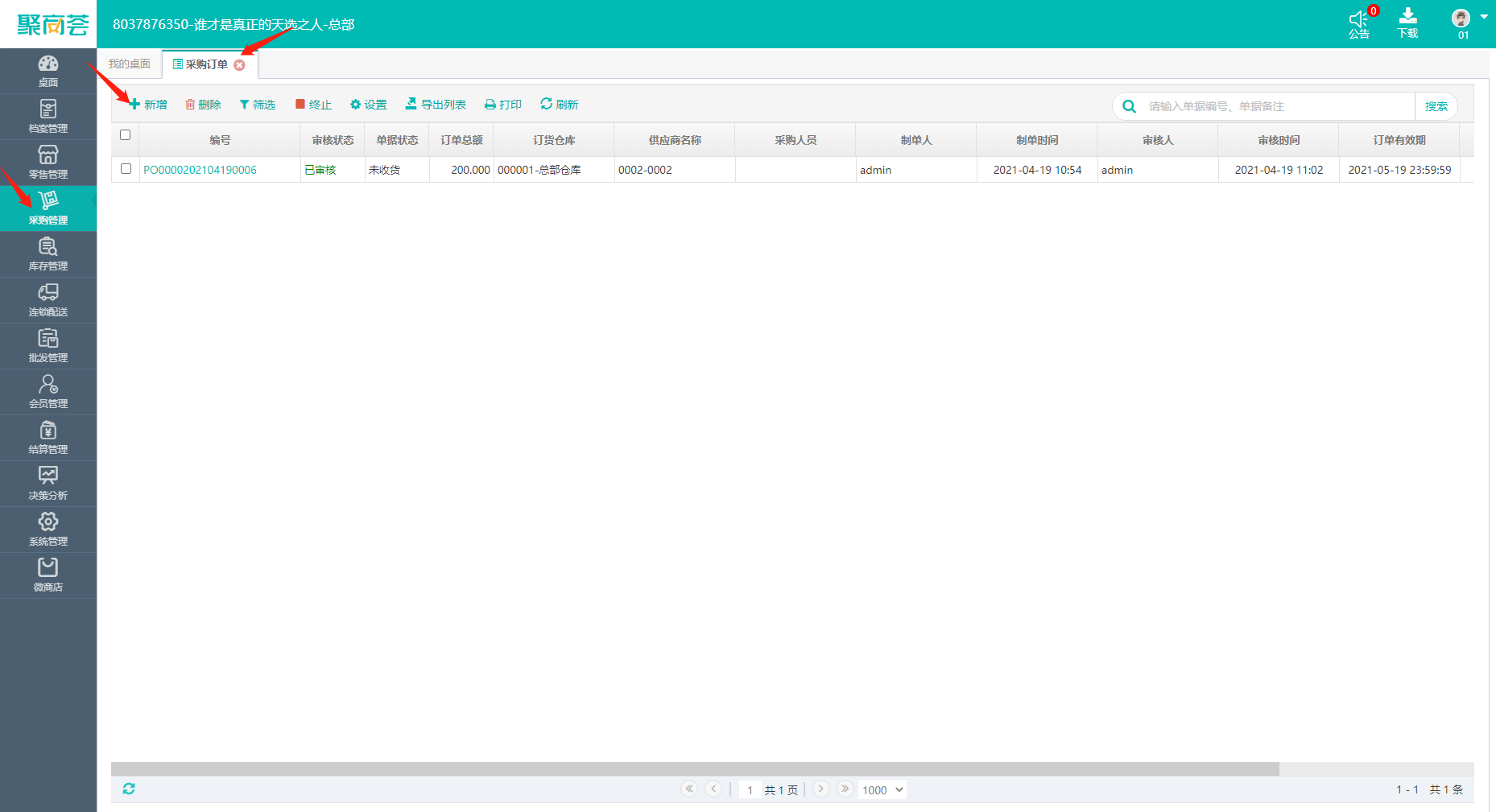Click 导出列表 export list
The image size is (1496, 812).
tap(436, 105)
